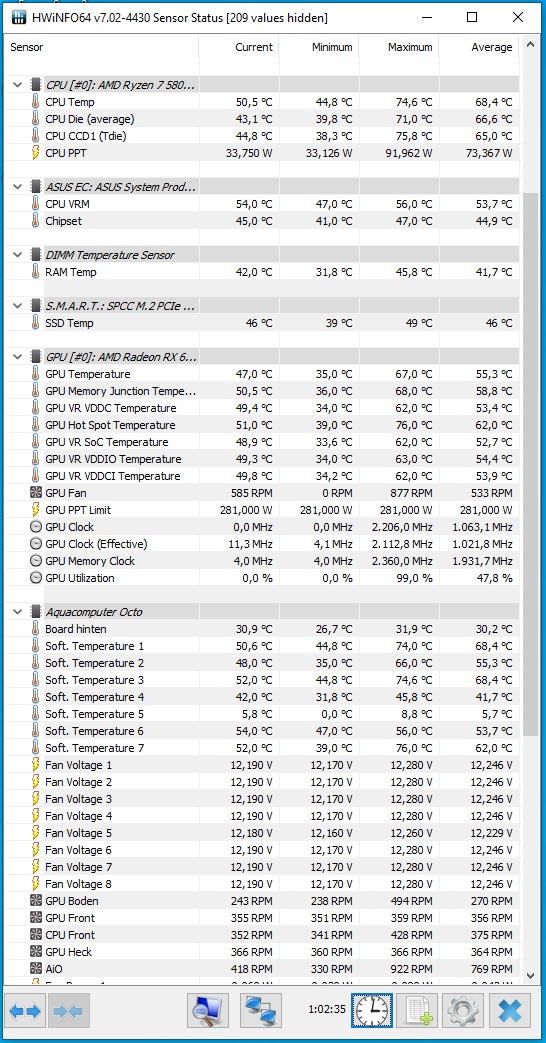Image resolution: width=546 pixels, height=1043 pixels.
Task: Select the GPU Temperature row
Action: tap(261, 374)
